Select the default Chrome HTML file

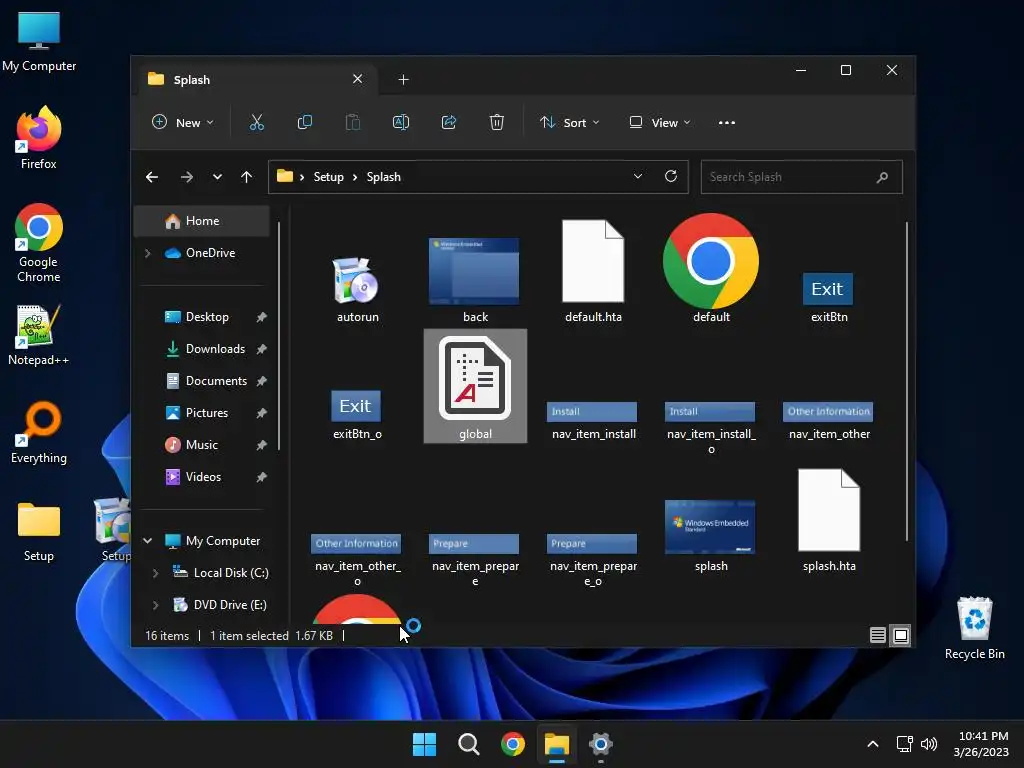[x=711, y=261]
